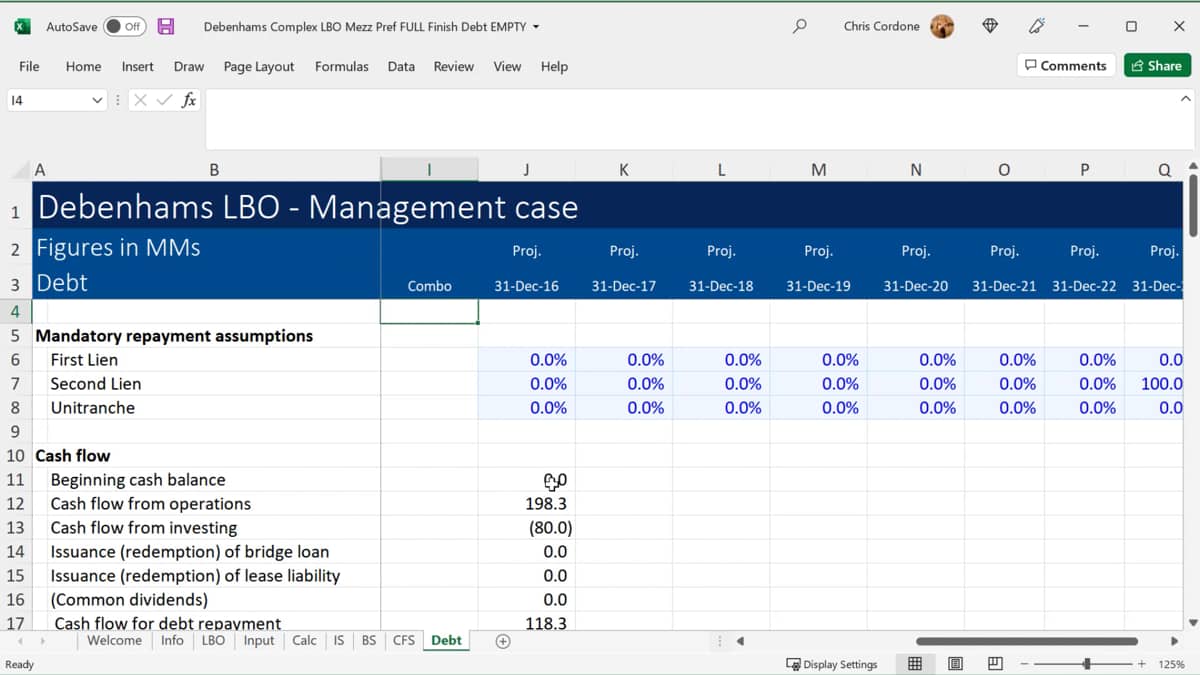This screenshot has height=675, width=1200.
Task: Click the horizontal scroll right arrow
Action: point(1174,641)
